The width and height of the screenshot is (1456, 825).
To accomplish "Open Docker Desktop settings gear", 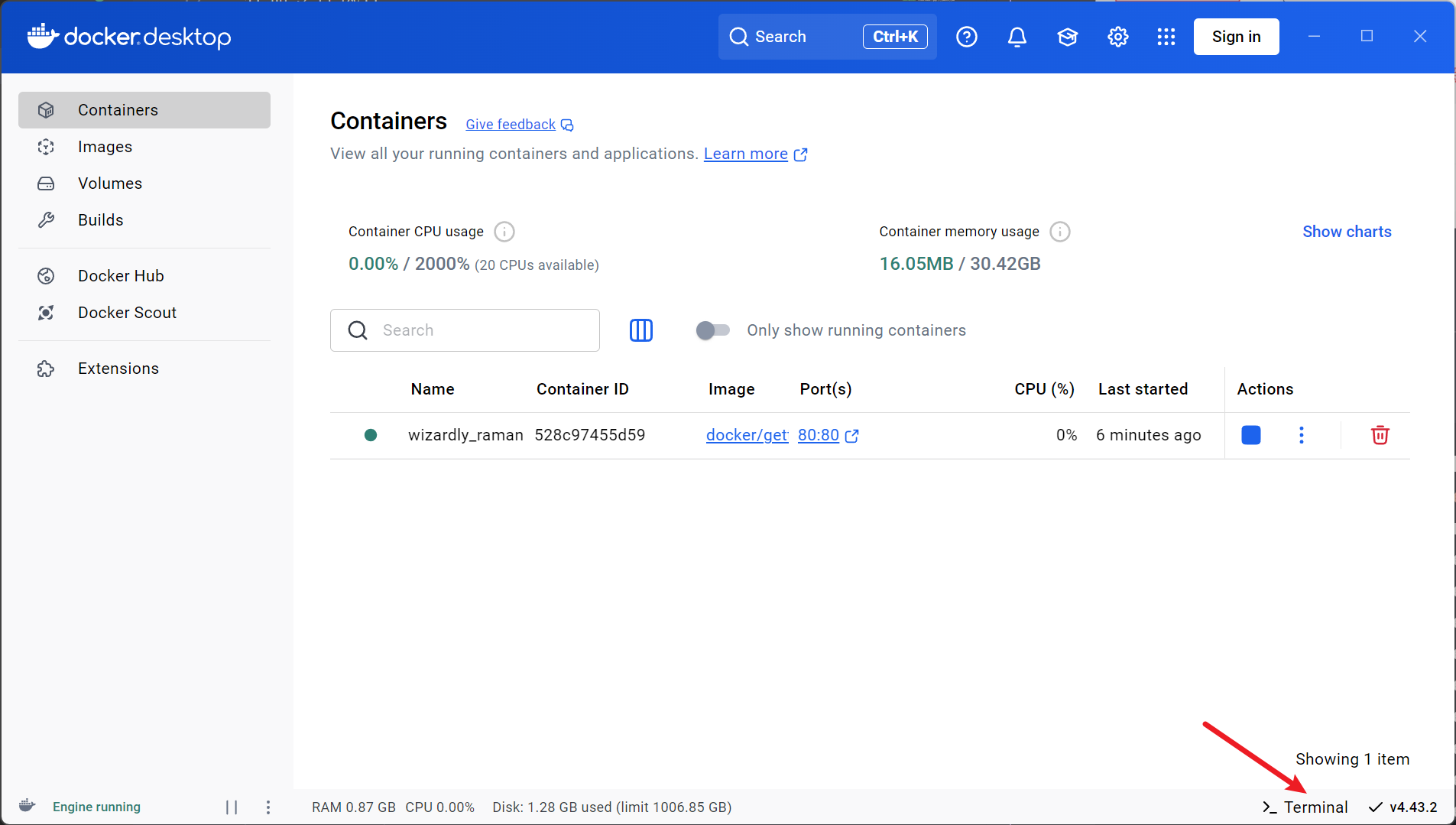I will pos(1117,36).
